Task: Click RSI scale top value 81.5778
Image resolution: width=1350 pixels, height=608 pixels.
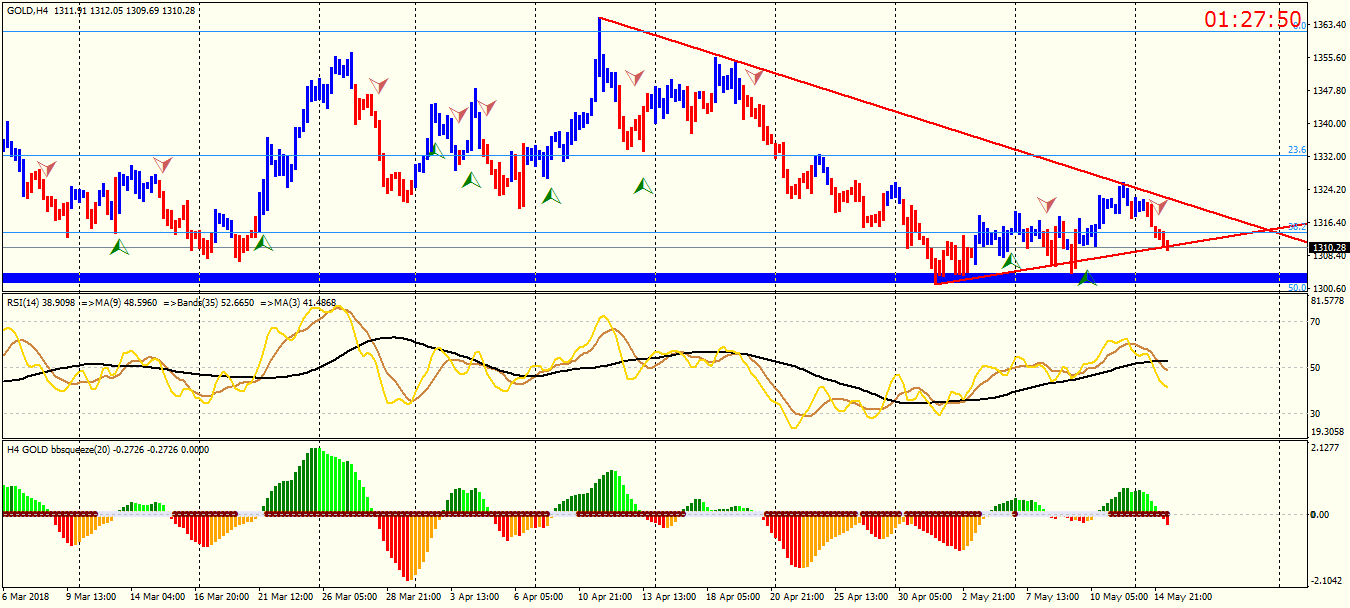Action: click(1329, 300)
